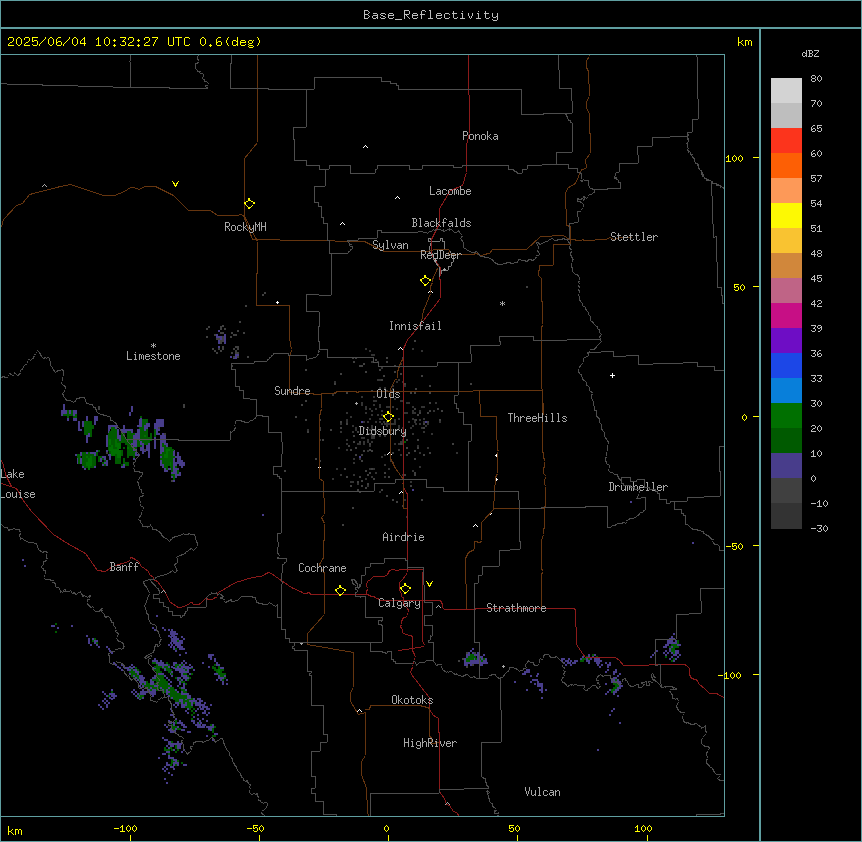Click the small echo cell south of Strathmore
This screenshot has width=862, height=842.
[475, 657]
